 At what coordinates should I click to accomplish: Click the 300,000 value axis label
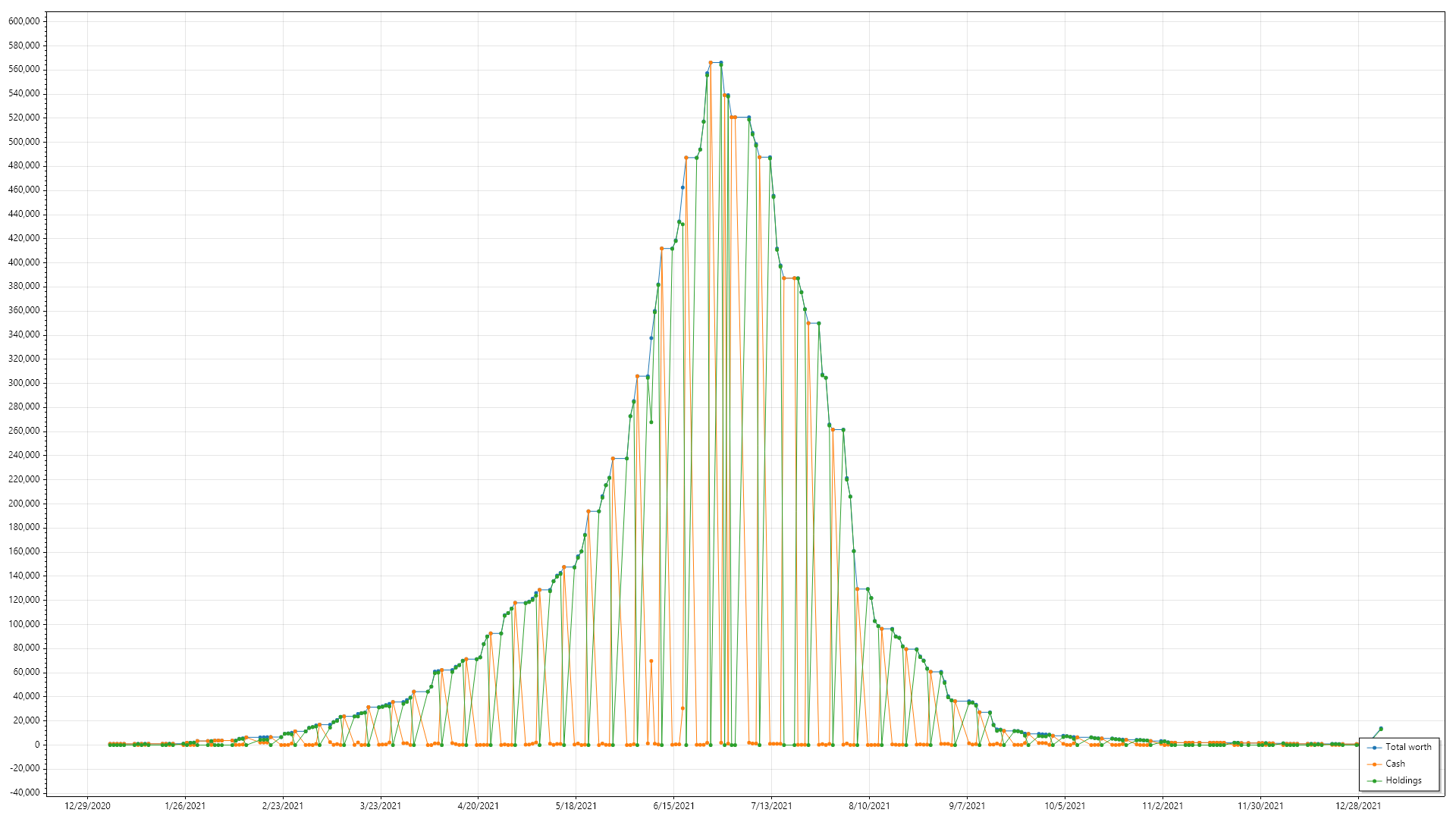[x=24, y=383]
